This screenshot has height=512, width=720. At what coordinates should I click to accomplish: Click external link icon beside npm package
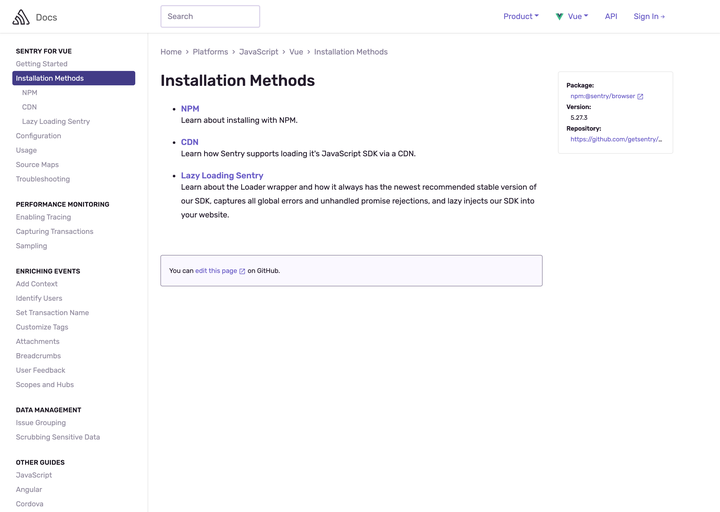[x=640, y=97]
